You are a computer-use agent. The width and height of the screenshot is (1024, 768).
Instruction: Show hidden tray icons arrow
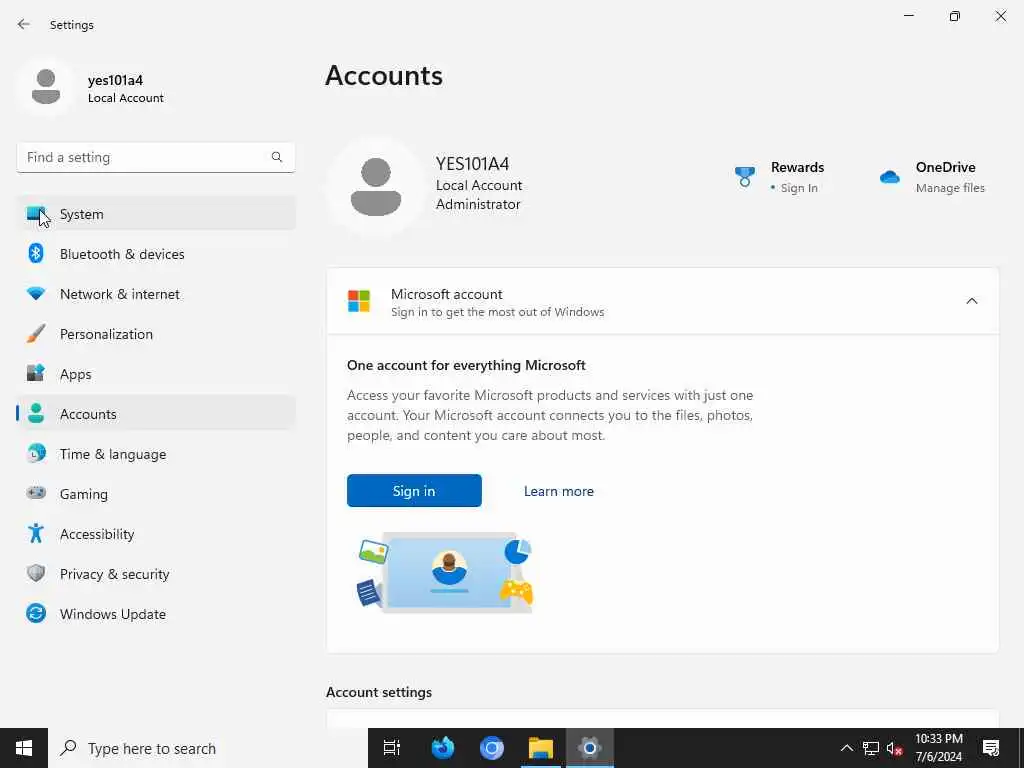(x=846, y=748)
